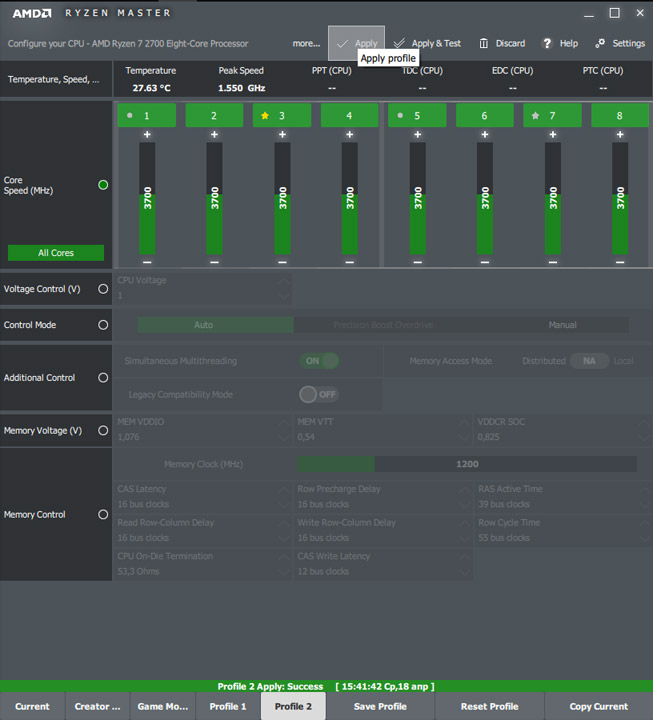Select Manual control mode
Screen dimensions: 653x720
tap(563, 325)
